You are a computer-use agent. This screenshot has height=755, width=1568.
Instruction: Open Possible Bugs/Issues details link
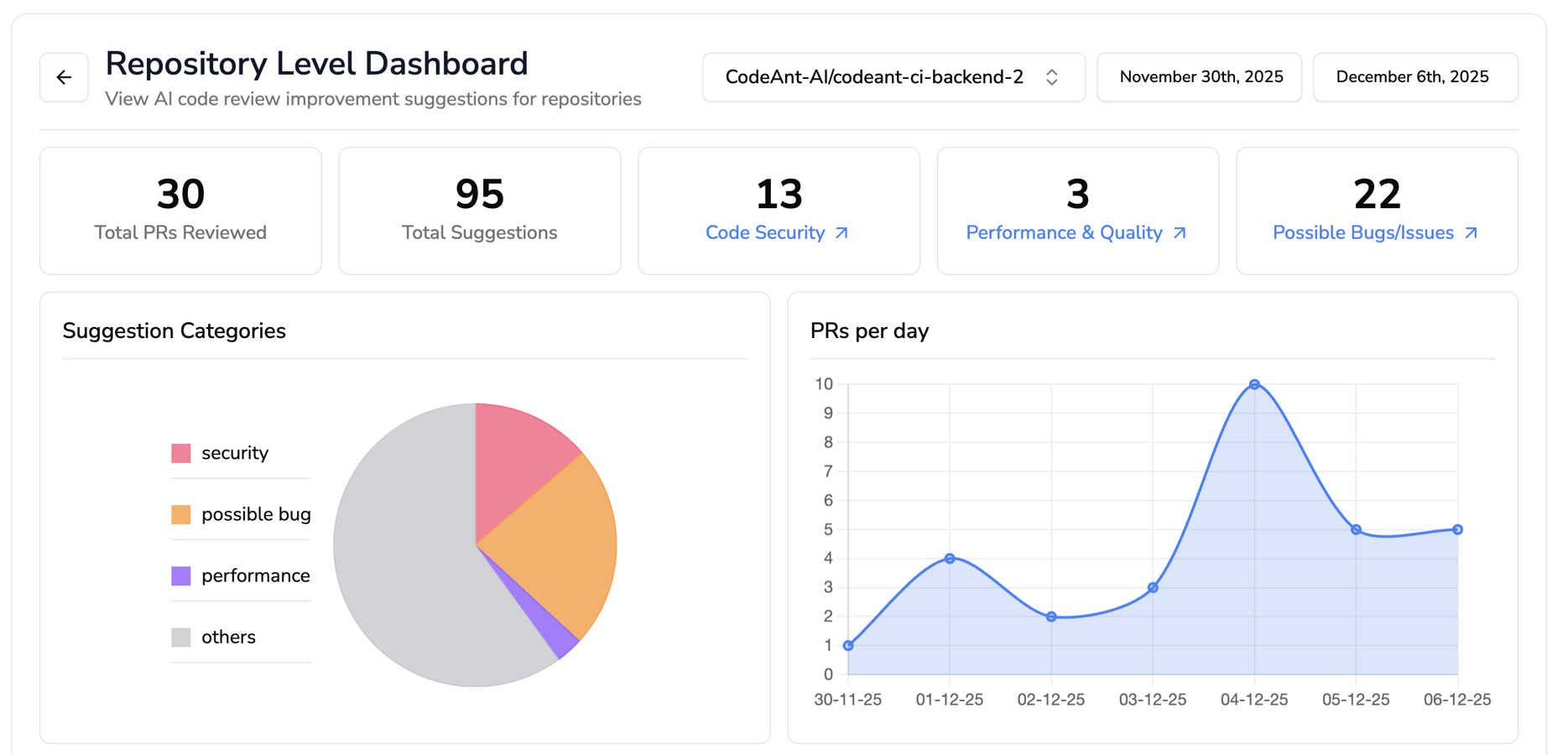coord(1363,232)
